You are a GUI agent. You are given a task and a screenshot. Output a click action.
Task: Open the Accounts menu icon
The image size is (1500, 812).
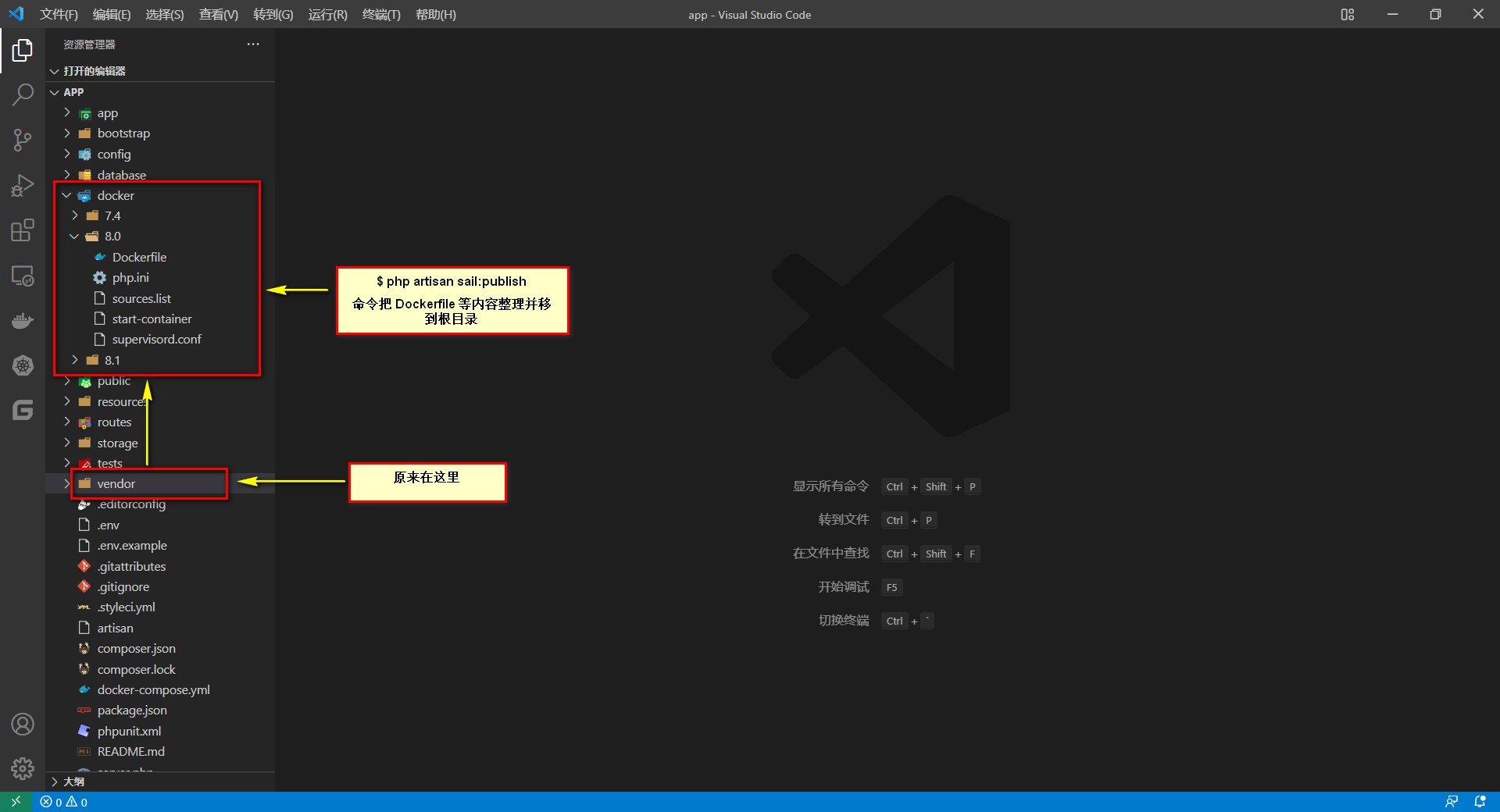pyautogui.click(x=23, y=725)
